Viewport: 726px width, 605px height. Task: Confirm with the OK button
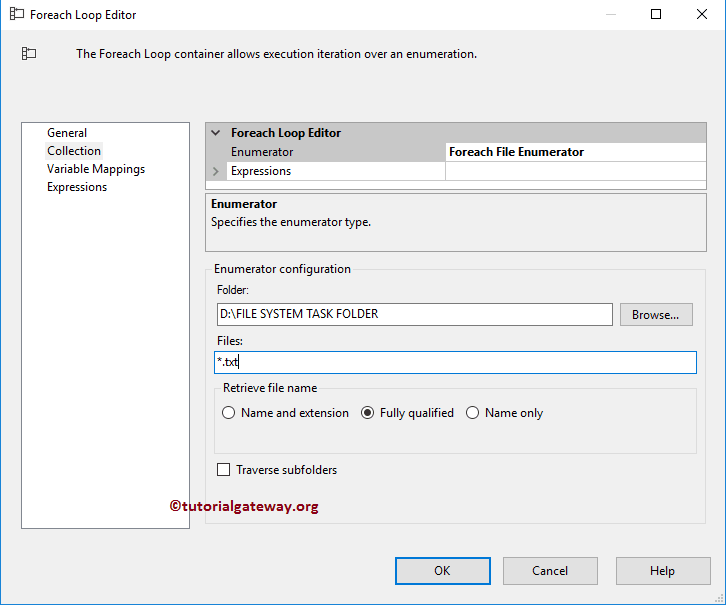[x=443, y=571]
